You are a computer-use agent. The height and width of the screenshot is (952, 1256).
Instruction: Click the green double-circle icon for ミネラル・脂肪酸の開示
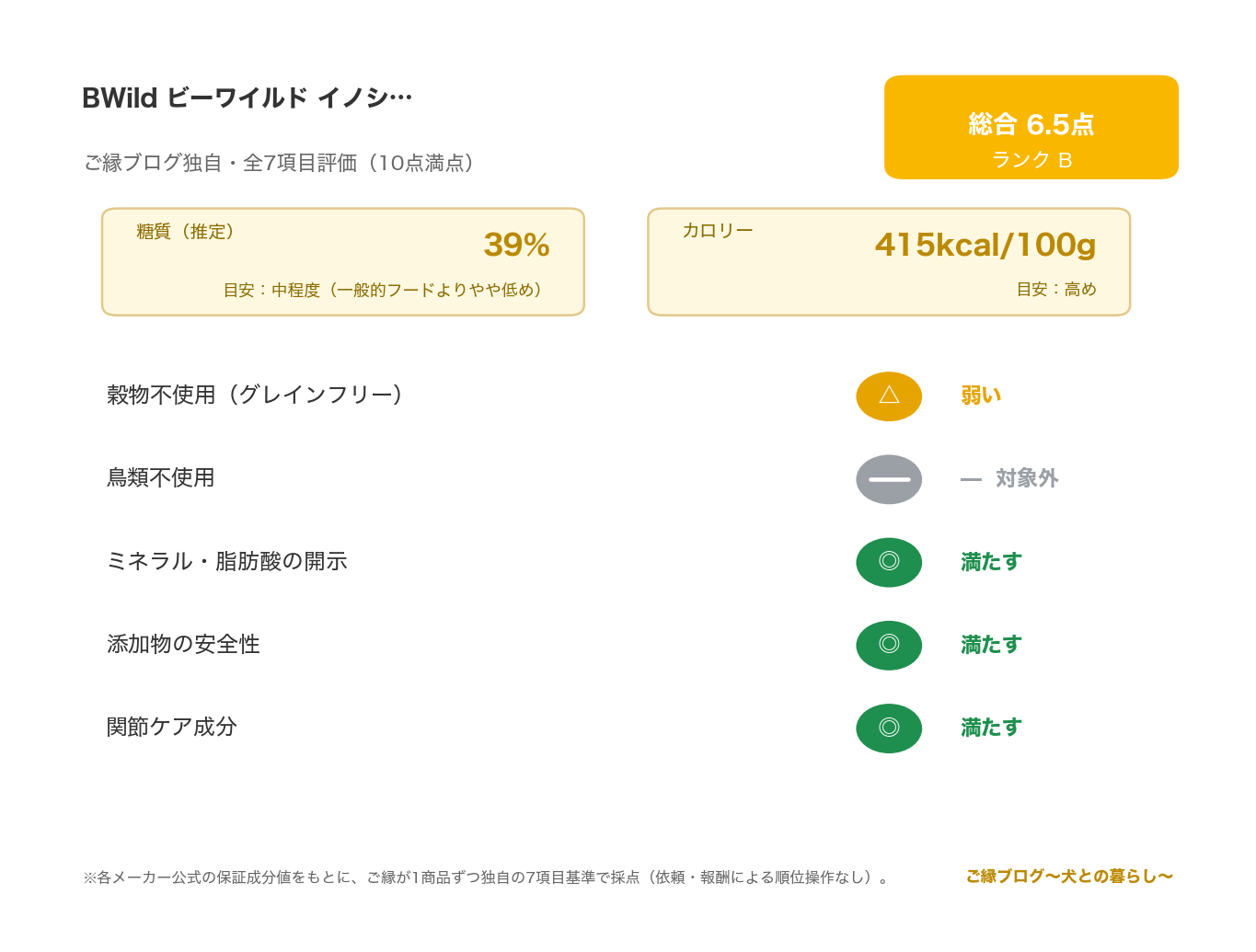[889, 562]
